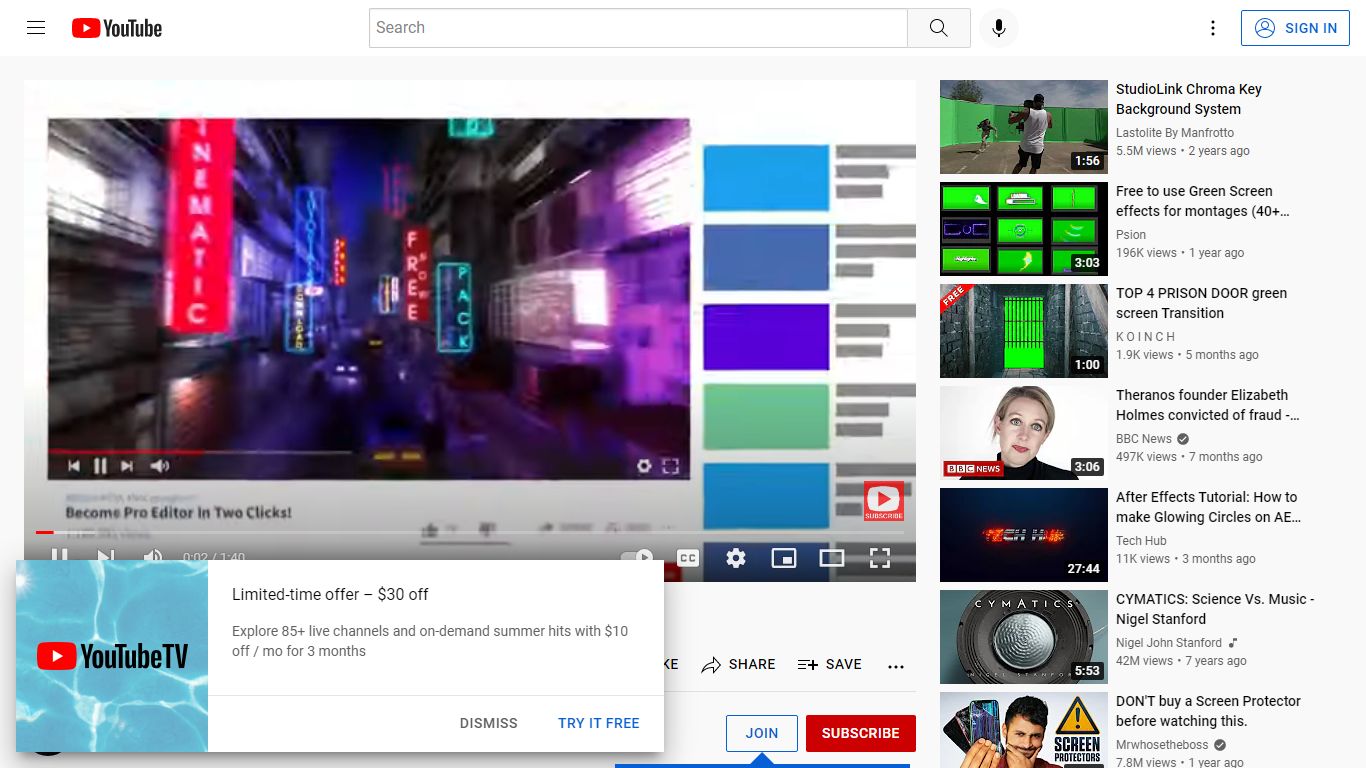Screen dimensions: 1366x768
Task: Click the 'Theranos founder Elizabeth Holmes' title
Action: [1208, 405]
